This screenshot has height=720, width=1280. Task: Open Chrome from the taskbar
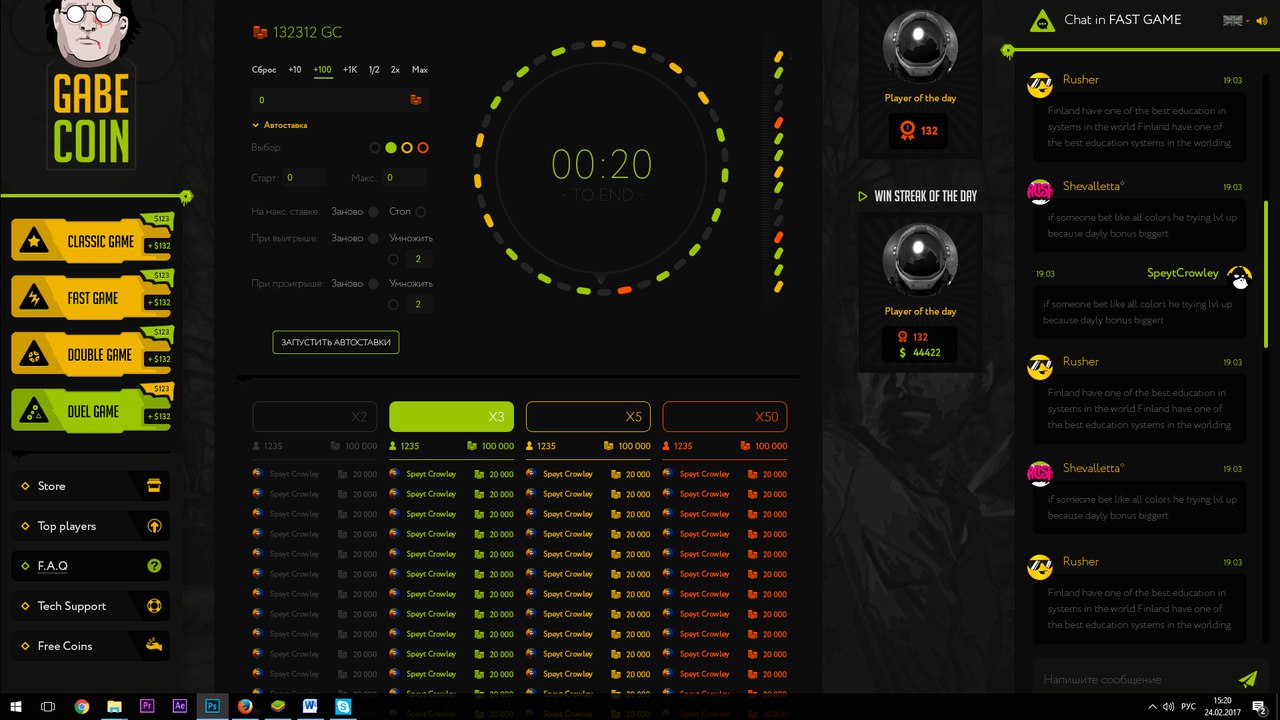(x=82, y=706)
